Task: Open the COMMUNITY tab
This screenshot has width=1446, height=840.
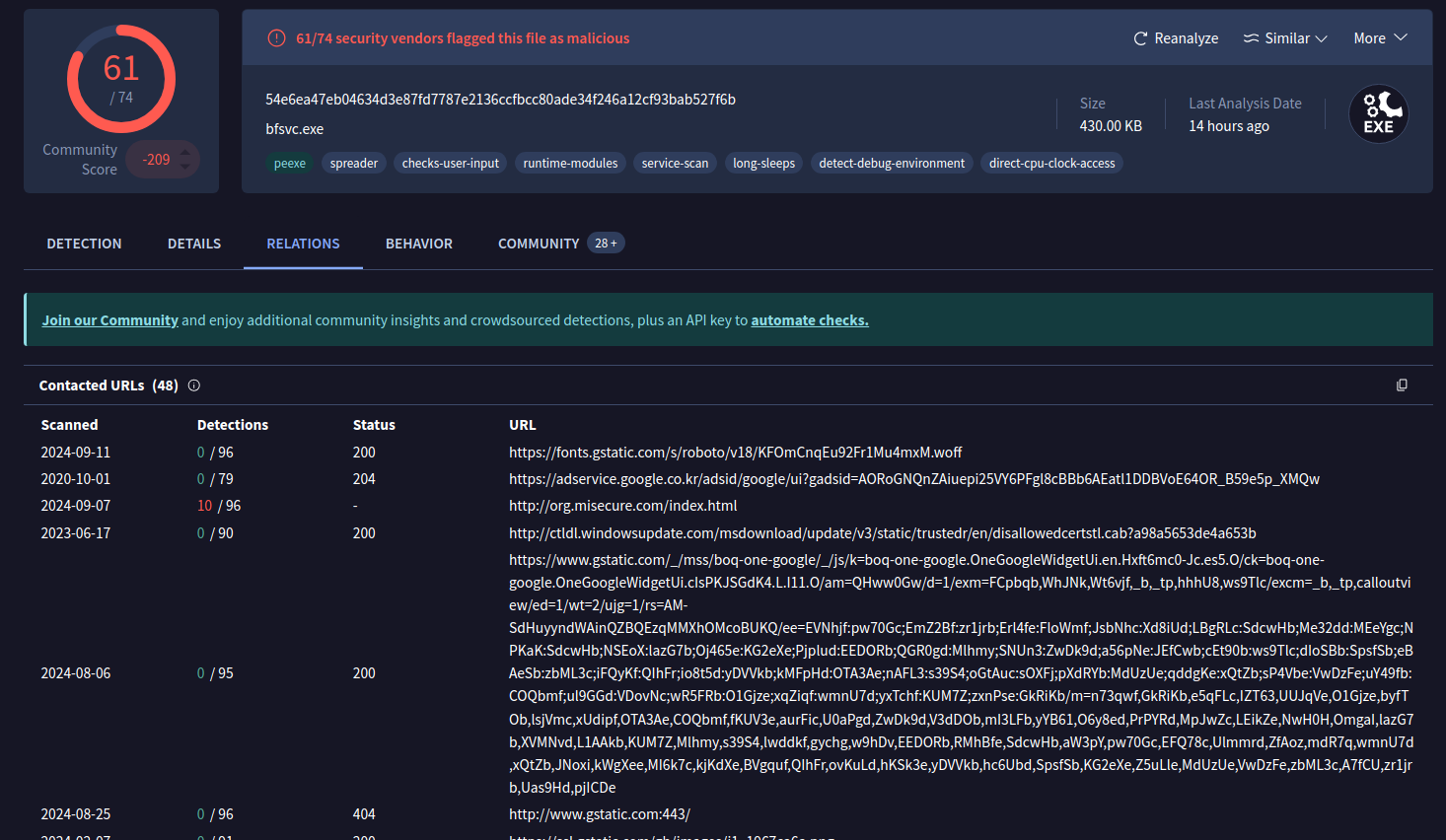Action: tap(539, 244)
